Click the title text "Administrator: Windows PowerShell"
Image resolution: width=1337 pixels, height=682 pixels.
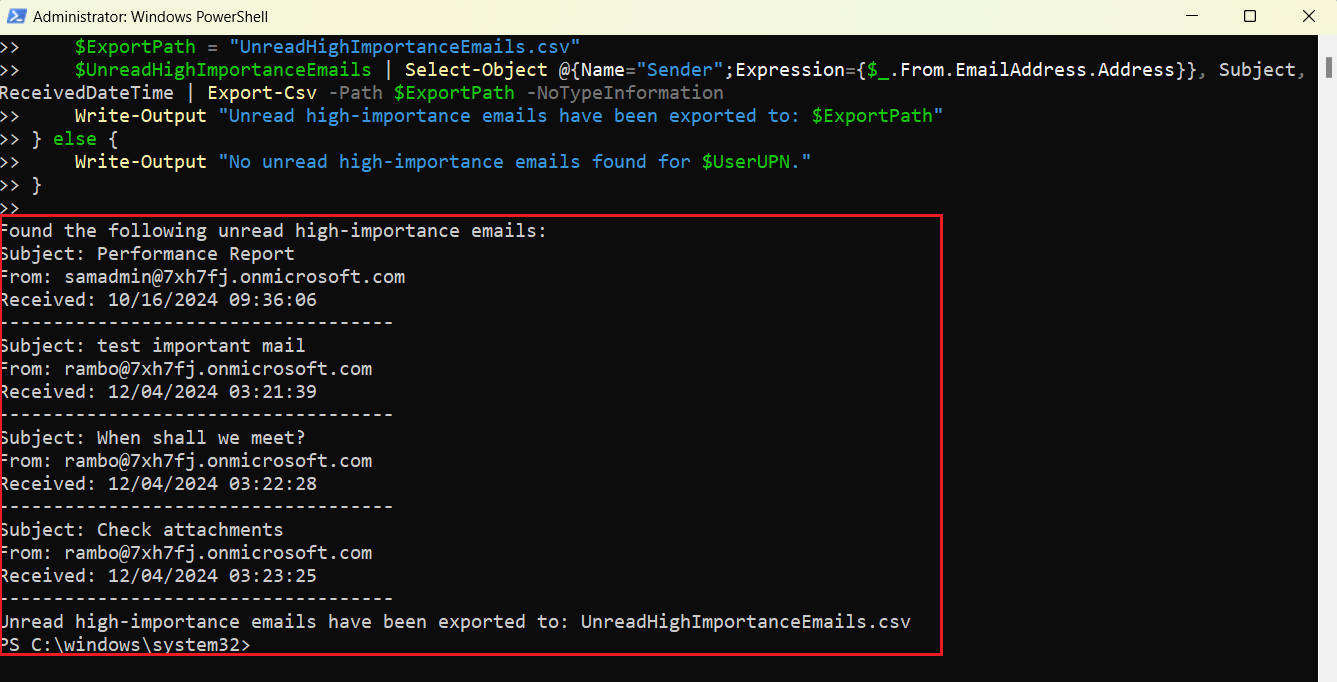click(x=150, y=17)
